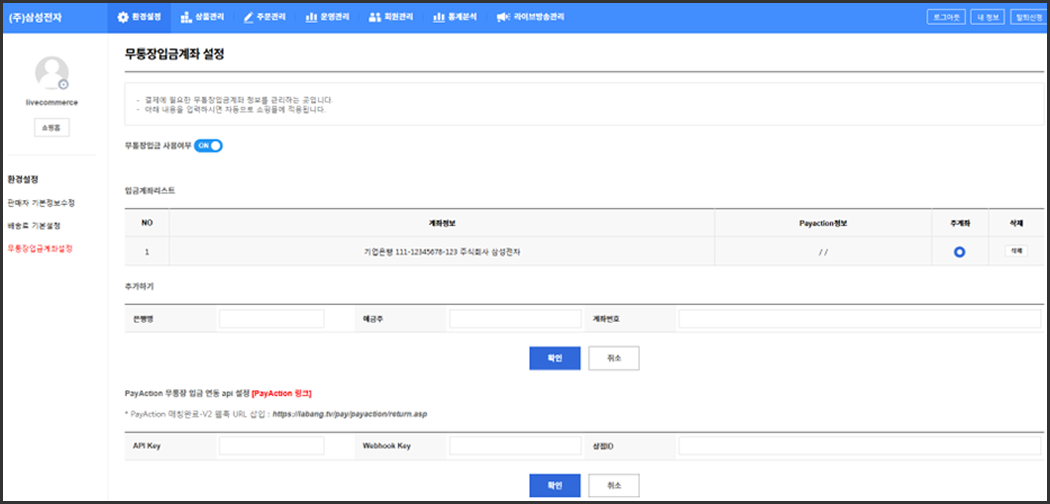
Task: Select 무통장입금계좌설정 in the sidebar
Action: (40, 248)
